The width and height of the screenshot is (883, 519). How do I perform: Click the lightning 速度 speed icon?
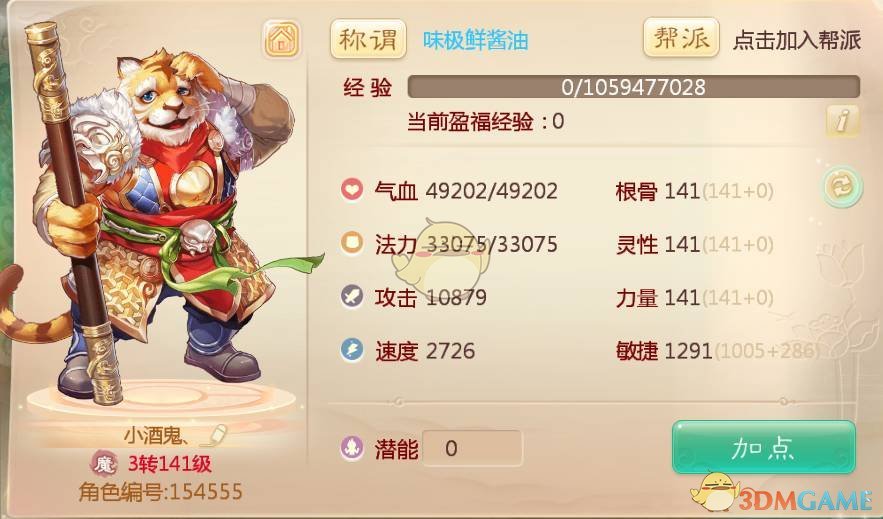click(x=352, y=350)
